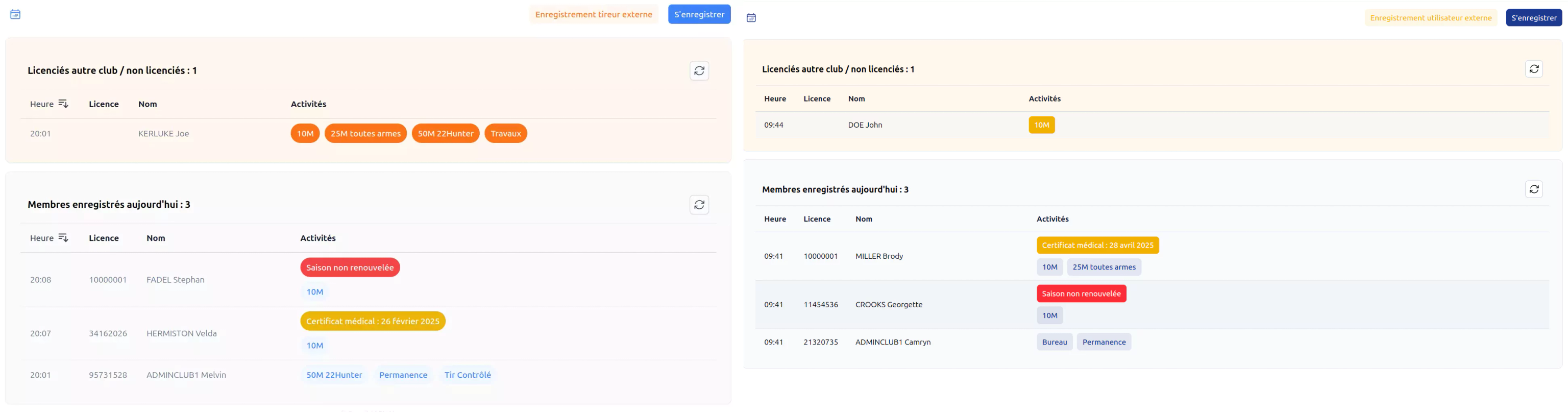
Task: Click 'Enregistrement utilisateur externe' button
Action: [1430, 18]
